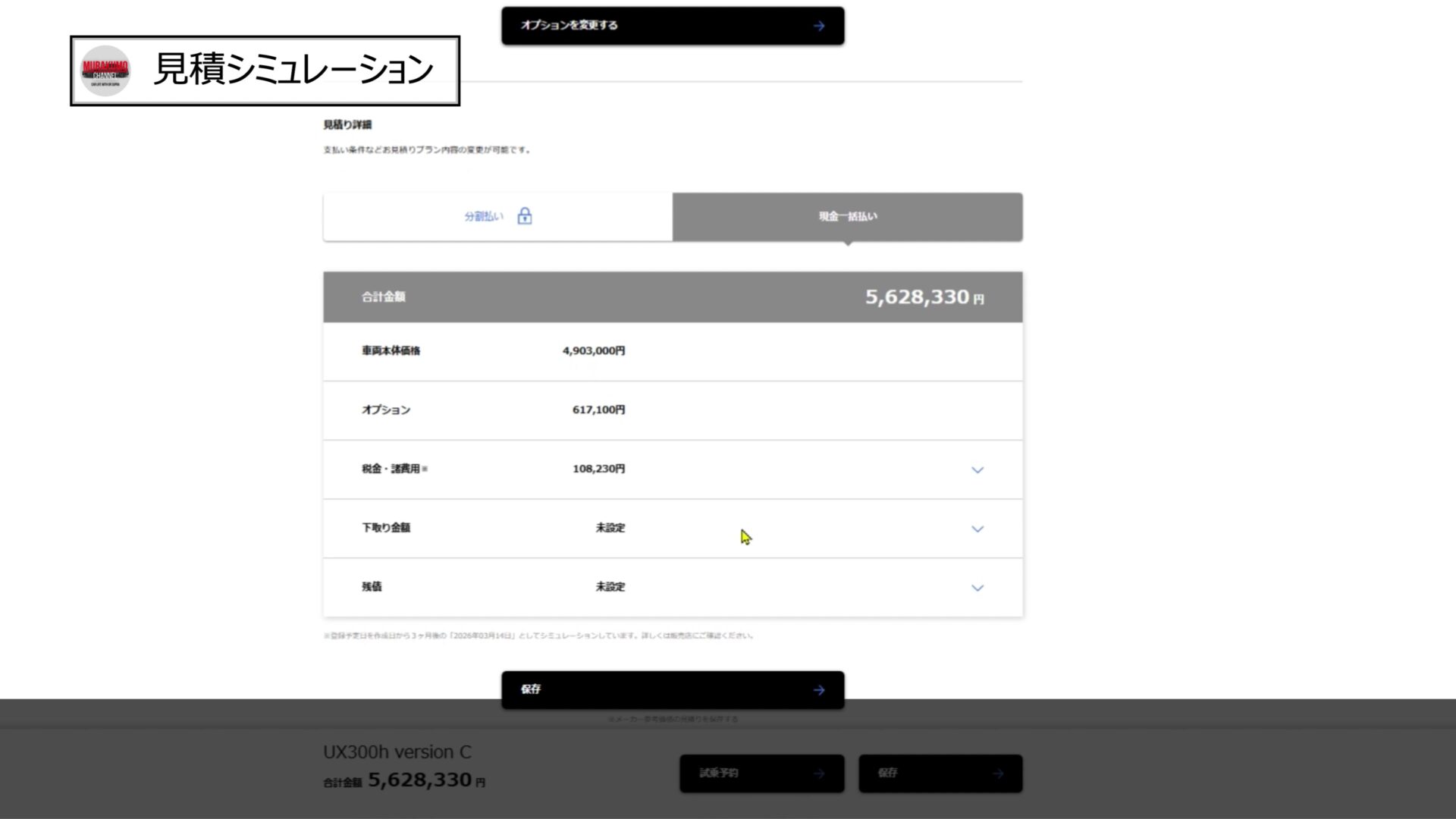Click the メーカー参考価格の見積りを保存する link
1456x819 pixels.
coord(673,719)
